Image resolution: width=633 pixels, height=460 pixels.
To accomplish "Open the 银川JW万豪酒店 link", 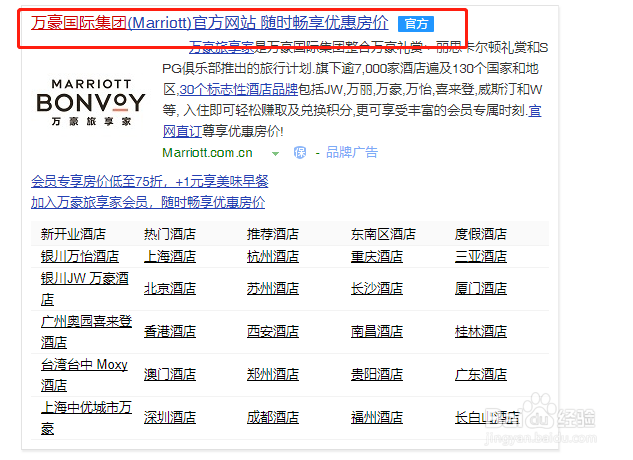I will (x=85, y=289).
